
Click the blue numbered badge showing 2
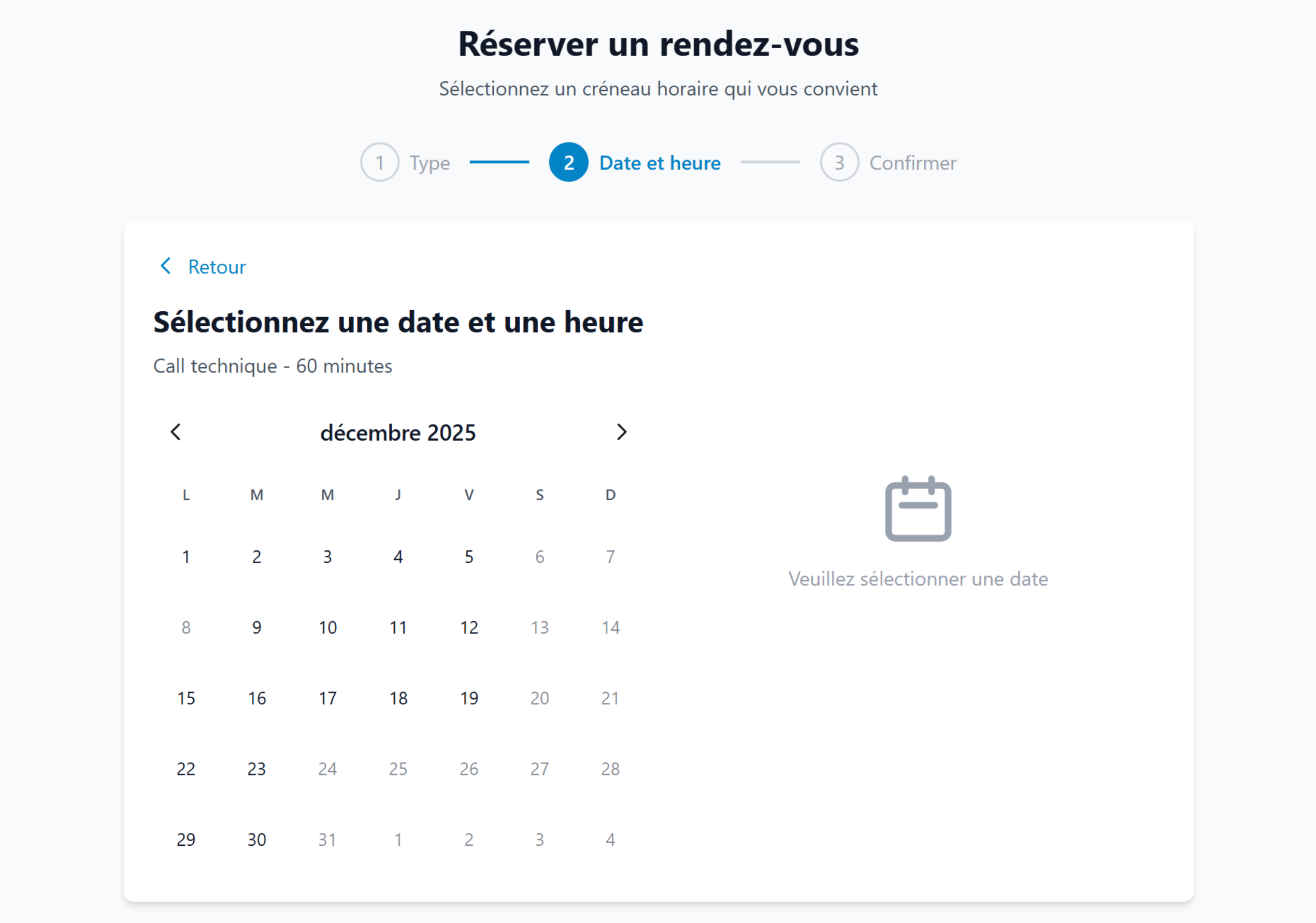[568, 162]
